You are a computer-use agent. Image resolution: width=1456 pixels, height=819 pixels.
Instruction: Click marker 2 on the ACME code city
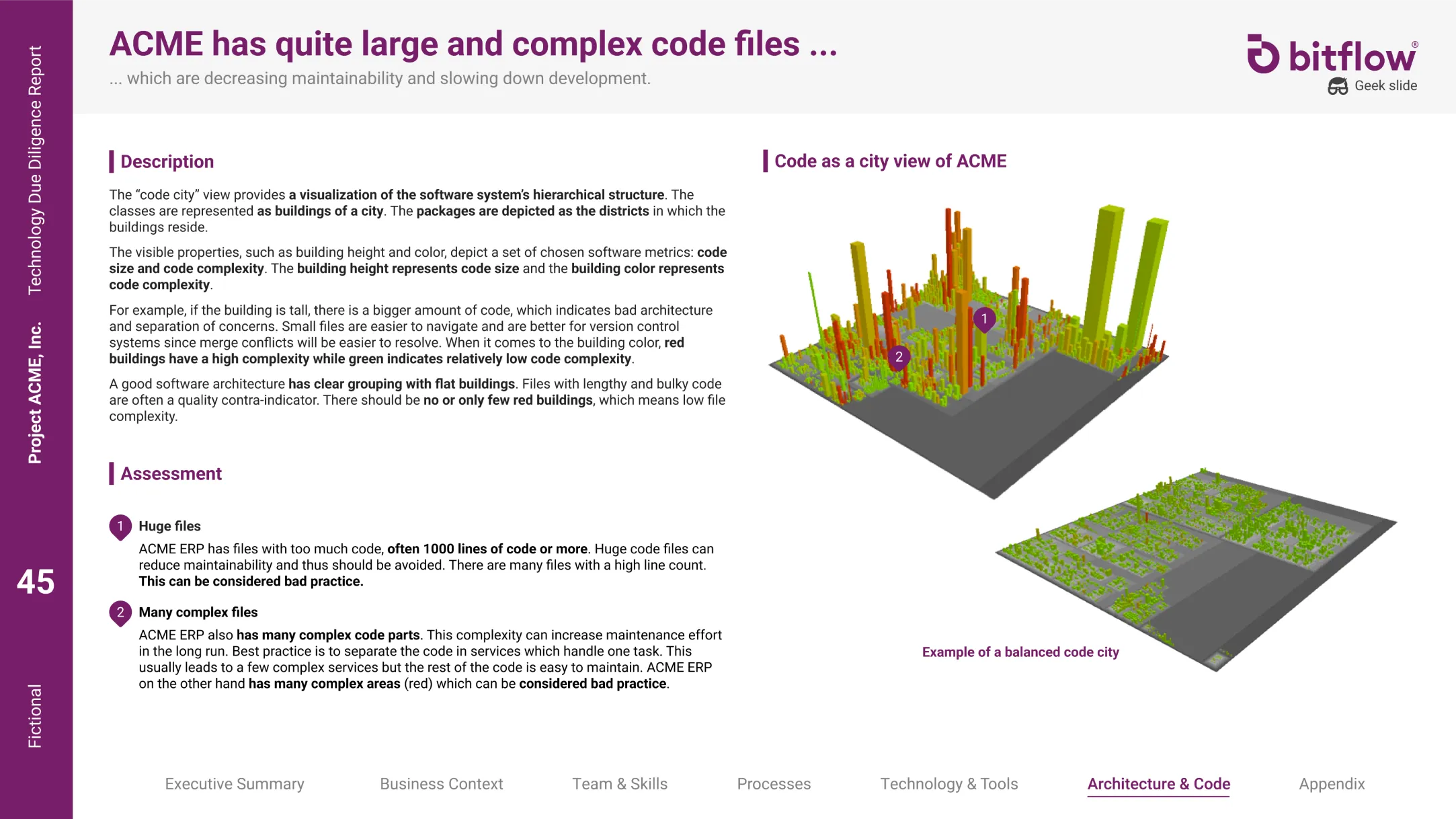tap(899, 358)
